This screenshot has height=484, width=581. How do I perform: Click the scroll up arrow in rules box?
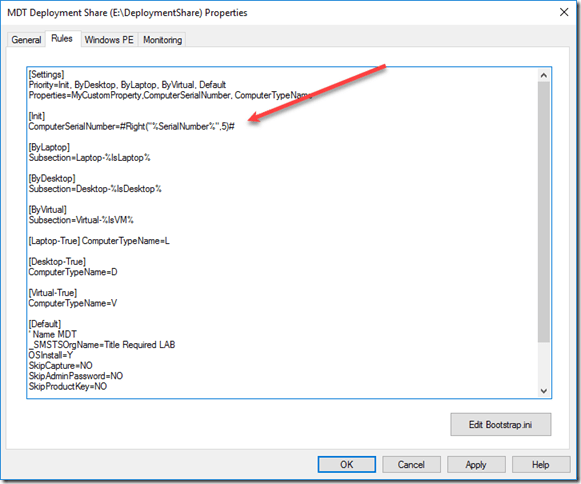click(x=544, y=75)
